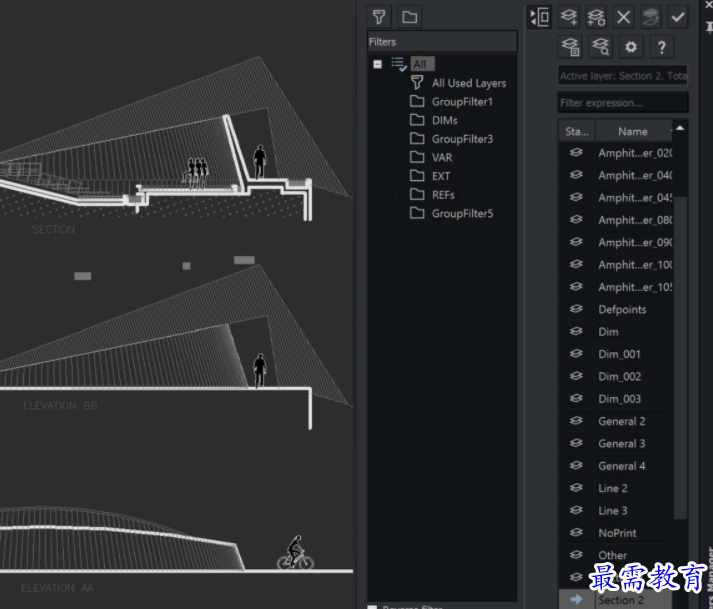The height and width of the screenshot is (609, 713).
Task: Select the All filter node
Action: (422, 64)
